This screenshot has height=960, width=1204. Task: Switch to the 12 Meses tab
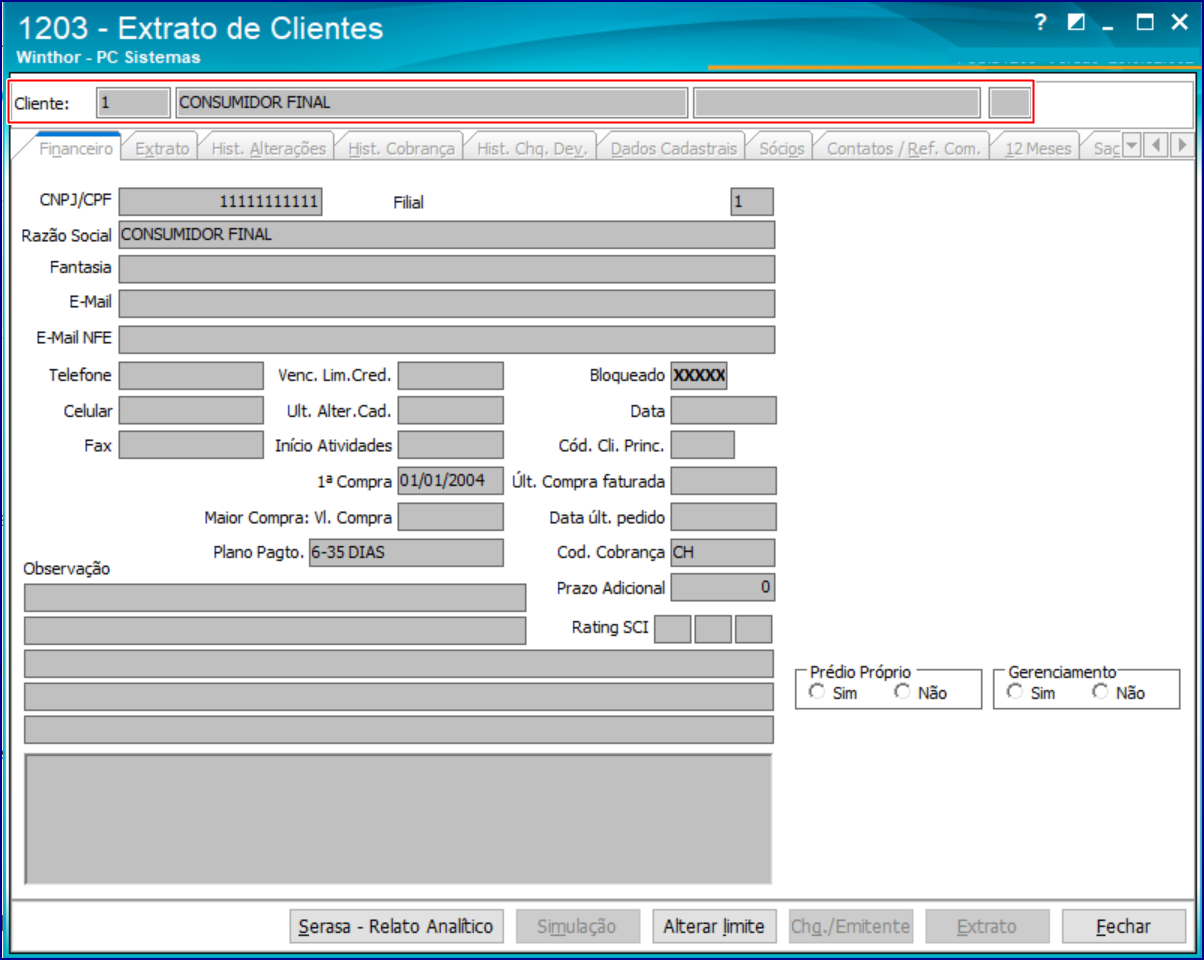[1037, 148]
